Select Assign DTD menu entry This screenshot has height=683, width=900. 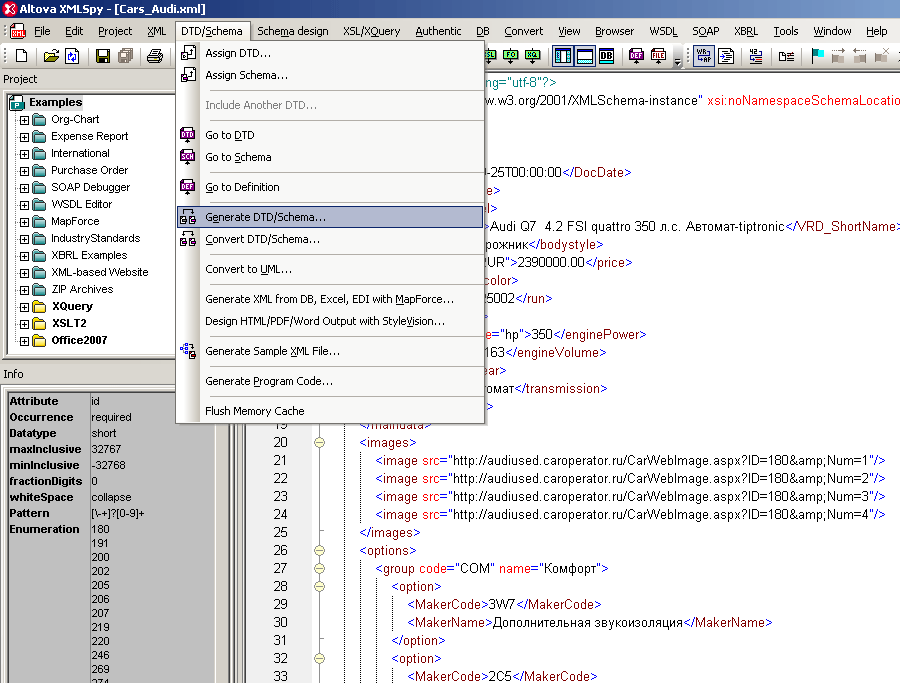pos(238,53)
